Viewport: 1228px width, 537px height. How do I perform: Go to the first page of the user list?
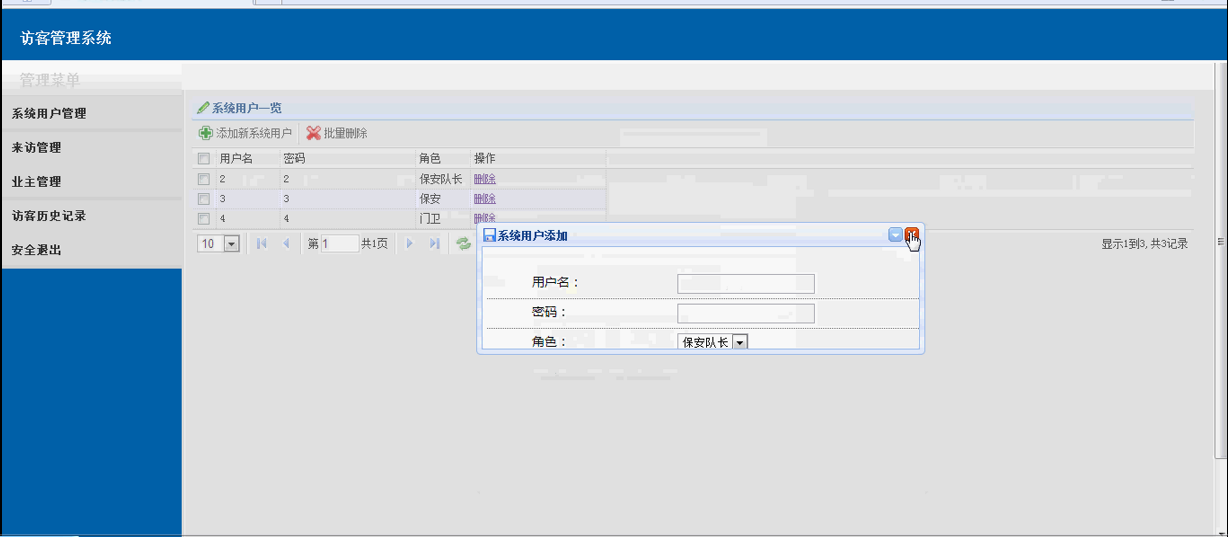(x=262, y=243)
